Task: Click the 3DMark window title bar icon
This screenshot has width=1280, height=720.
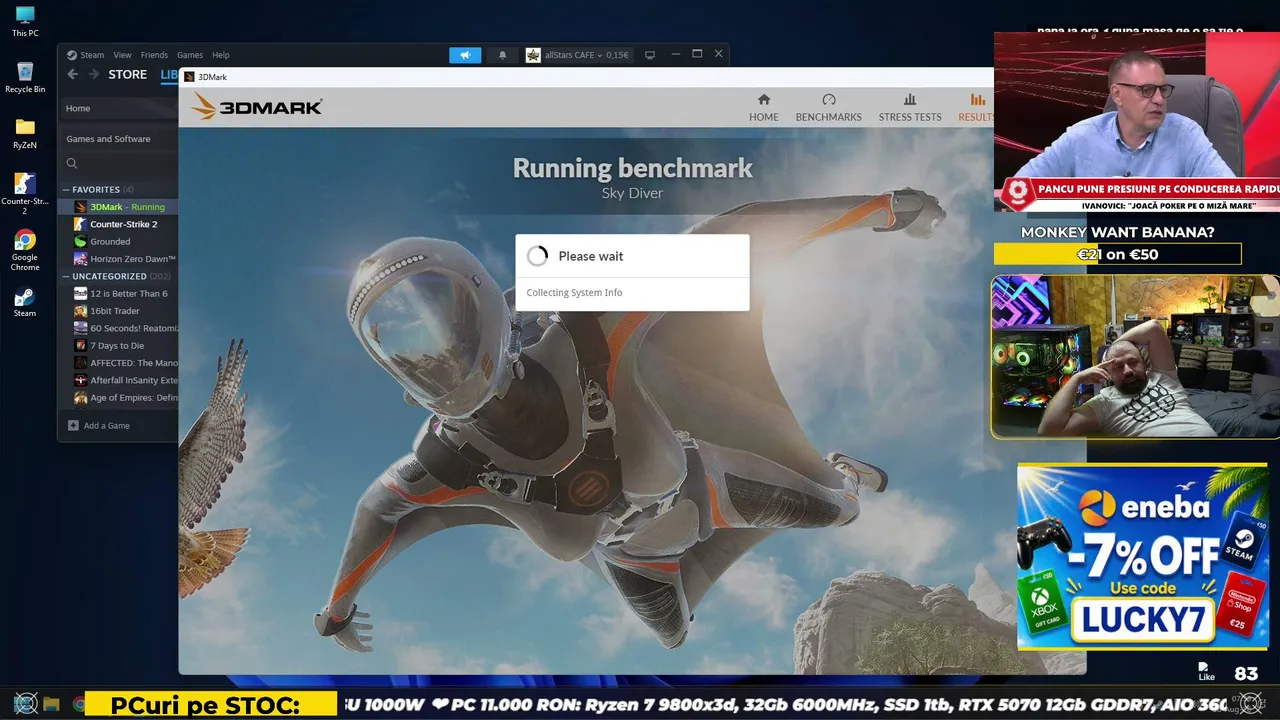Action: pos(189,77)
